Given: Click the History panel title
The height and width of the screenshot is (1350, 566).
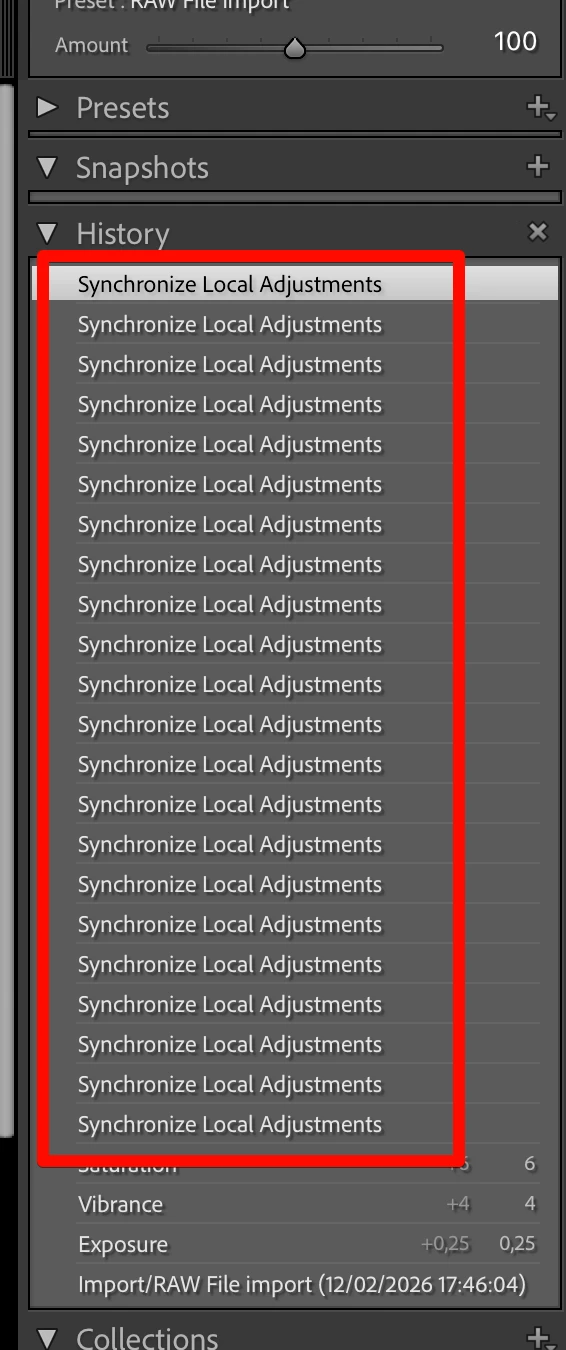Looking at the screenshot, I should tap(123, 233).
